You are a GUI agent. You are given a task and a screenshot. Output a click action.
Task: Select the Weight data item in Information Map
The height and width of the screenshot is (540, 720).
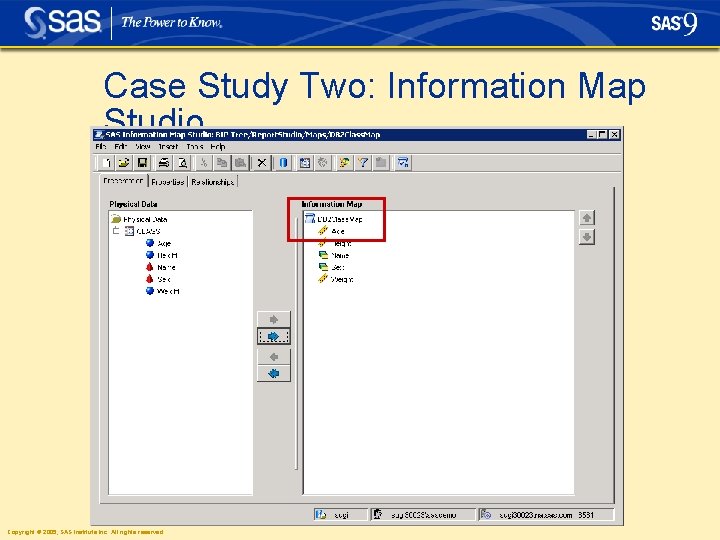pos(336,279)
